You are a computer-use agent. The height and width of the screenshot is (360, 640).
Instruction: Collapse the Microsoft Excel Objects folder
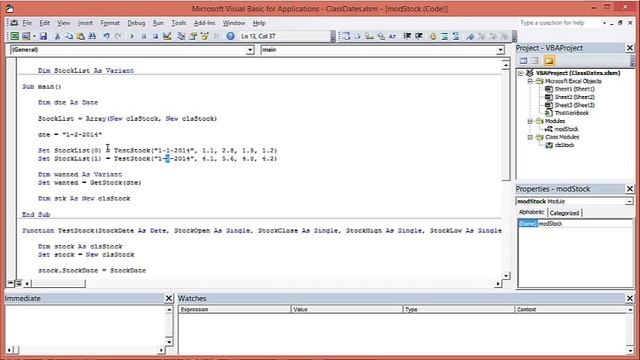click(x=530, y=81)
